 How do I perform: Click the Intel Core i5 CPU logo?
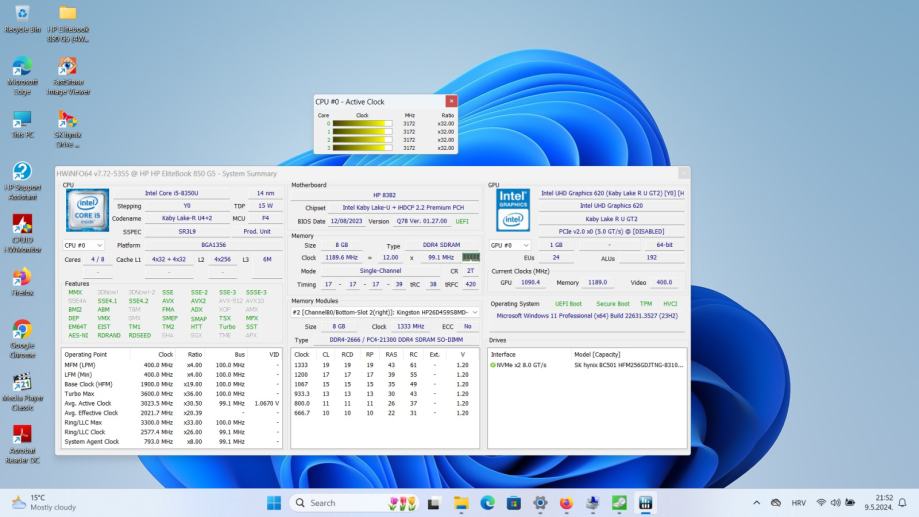87,210
